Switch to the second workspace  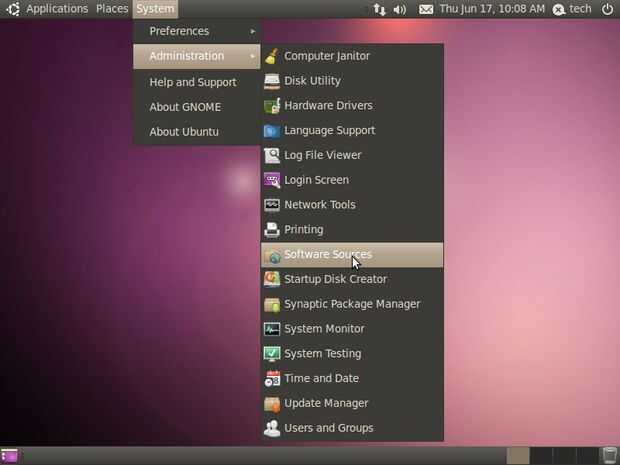coord(541,456)
